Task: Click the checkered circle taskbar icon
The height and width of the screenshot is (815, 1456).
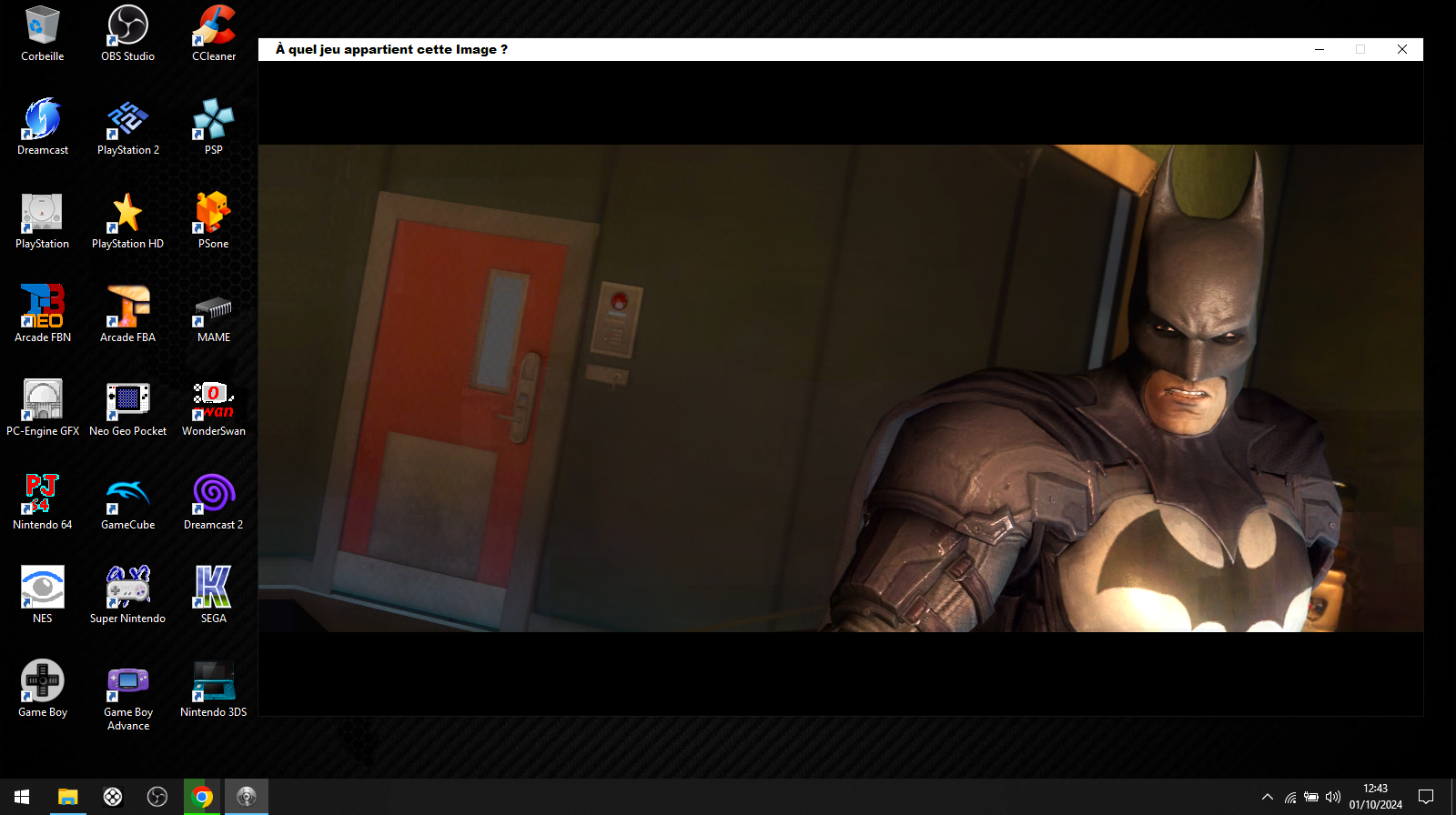Action: click(113, 797)
